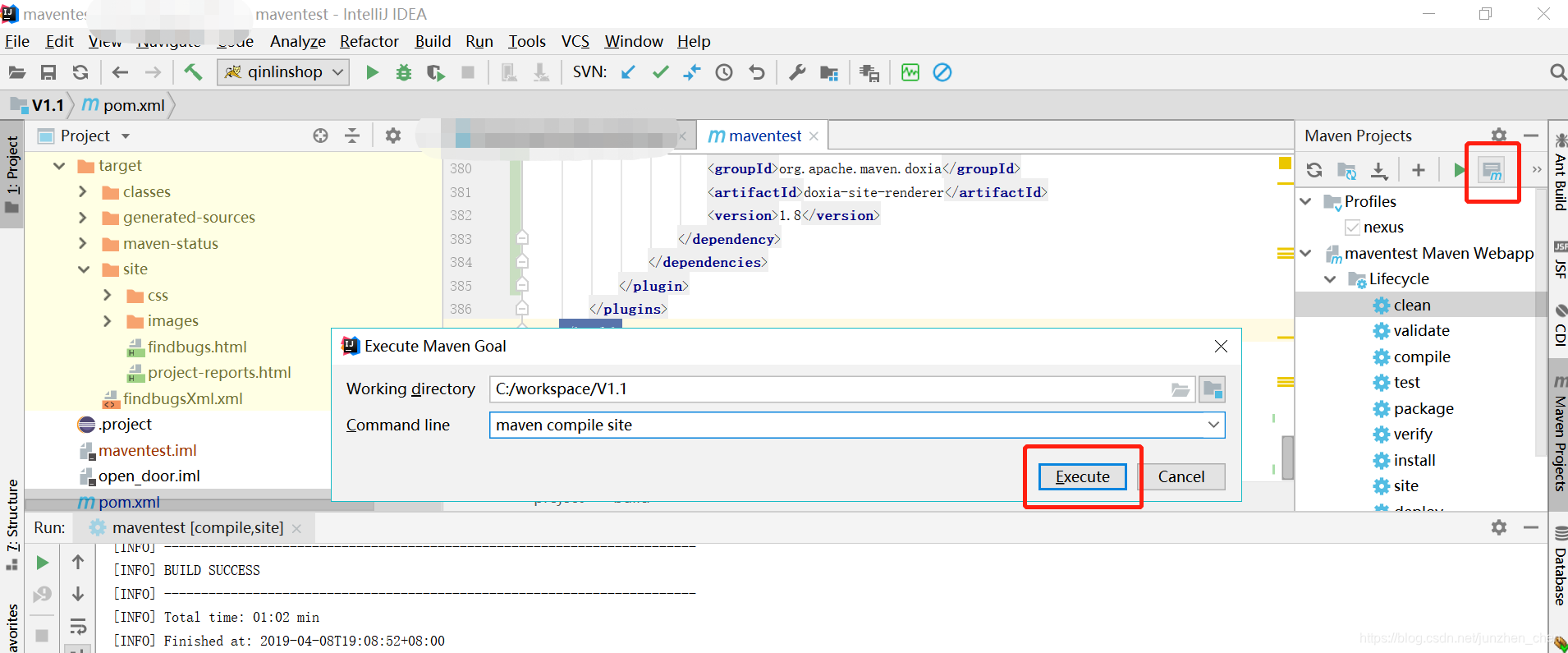Image resolution: width=1568 pixels, height=653 pixels.
Task: Close the Execute Maven Goal dialog
Action: click(1221, 347)
